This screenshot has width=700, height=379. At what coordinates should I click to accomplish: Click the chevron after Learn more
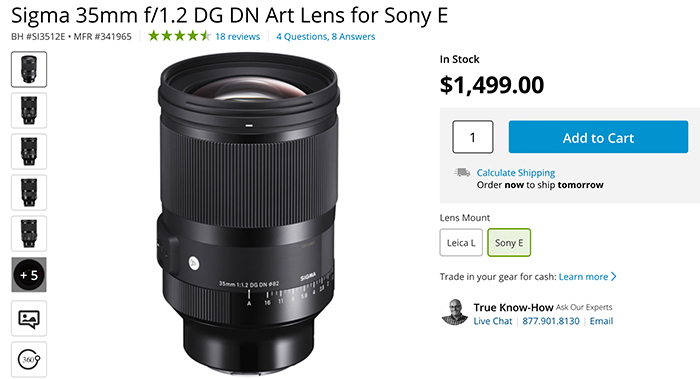614,277
